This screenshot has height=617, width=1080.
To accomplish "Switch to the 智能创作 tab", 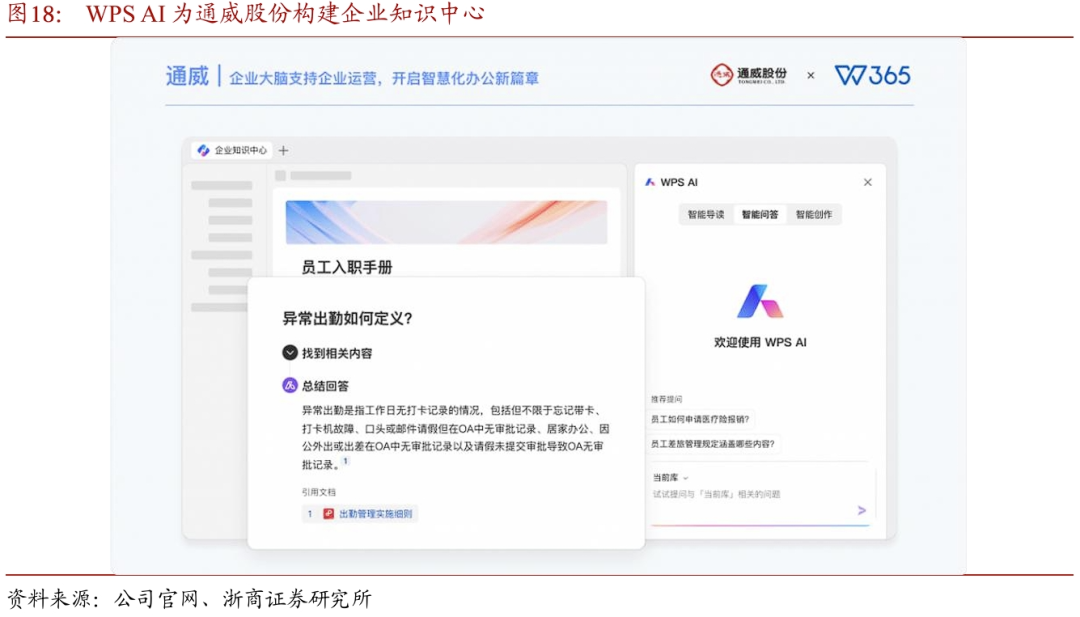I will tap(813, 214).
